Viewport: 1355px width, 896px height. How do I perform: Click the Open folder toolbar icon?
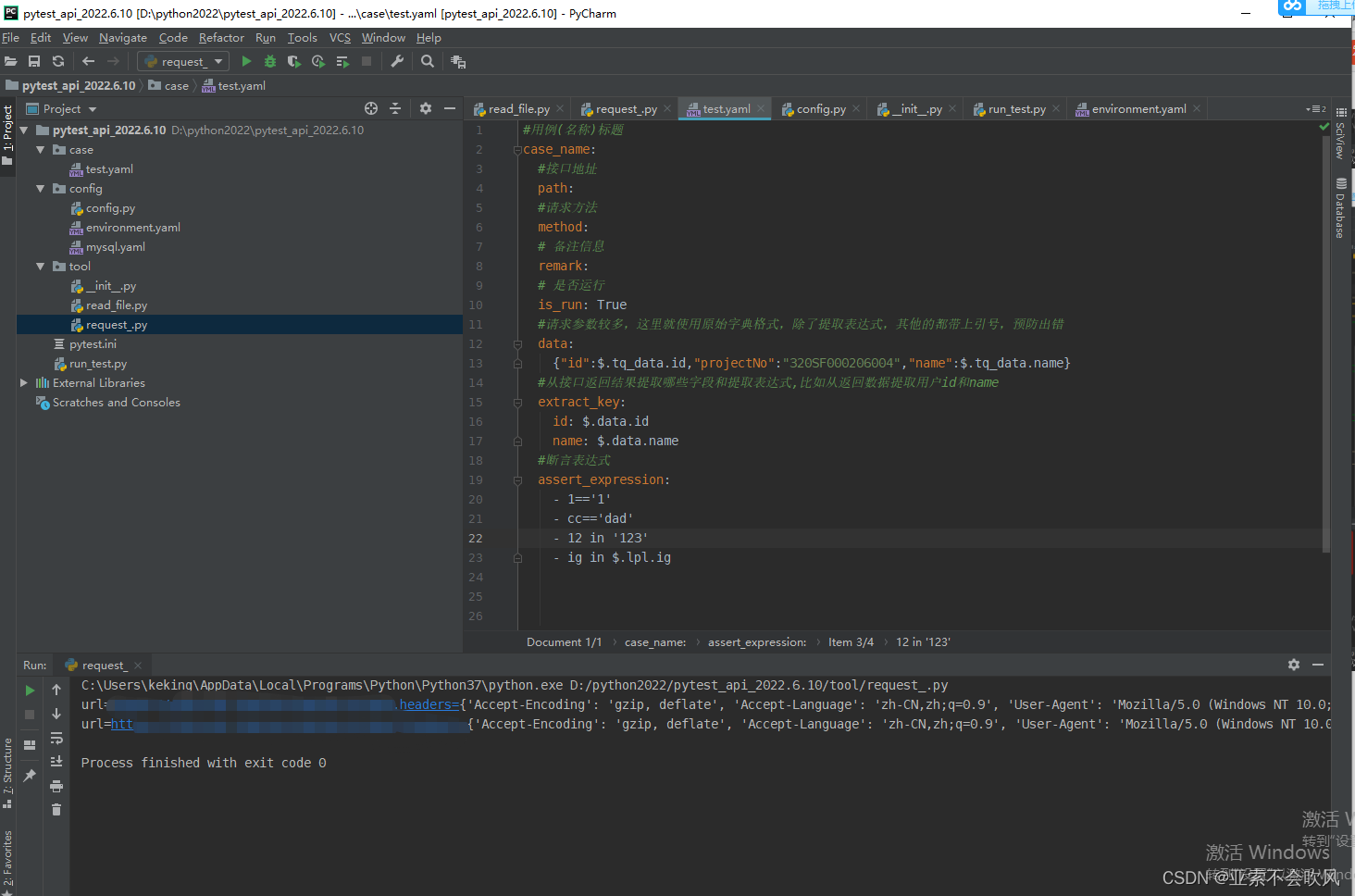(x=11, y=61)
